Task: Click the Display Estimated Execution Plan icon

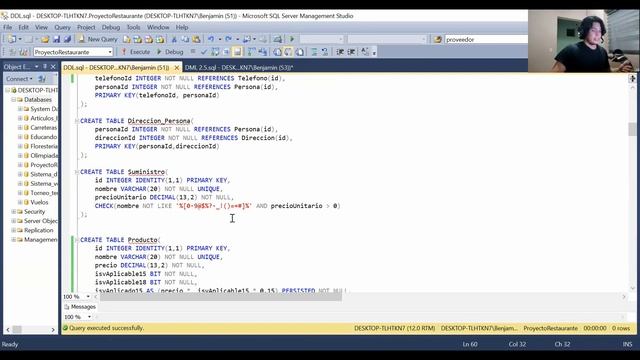Action: point(215,52)
